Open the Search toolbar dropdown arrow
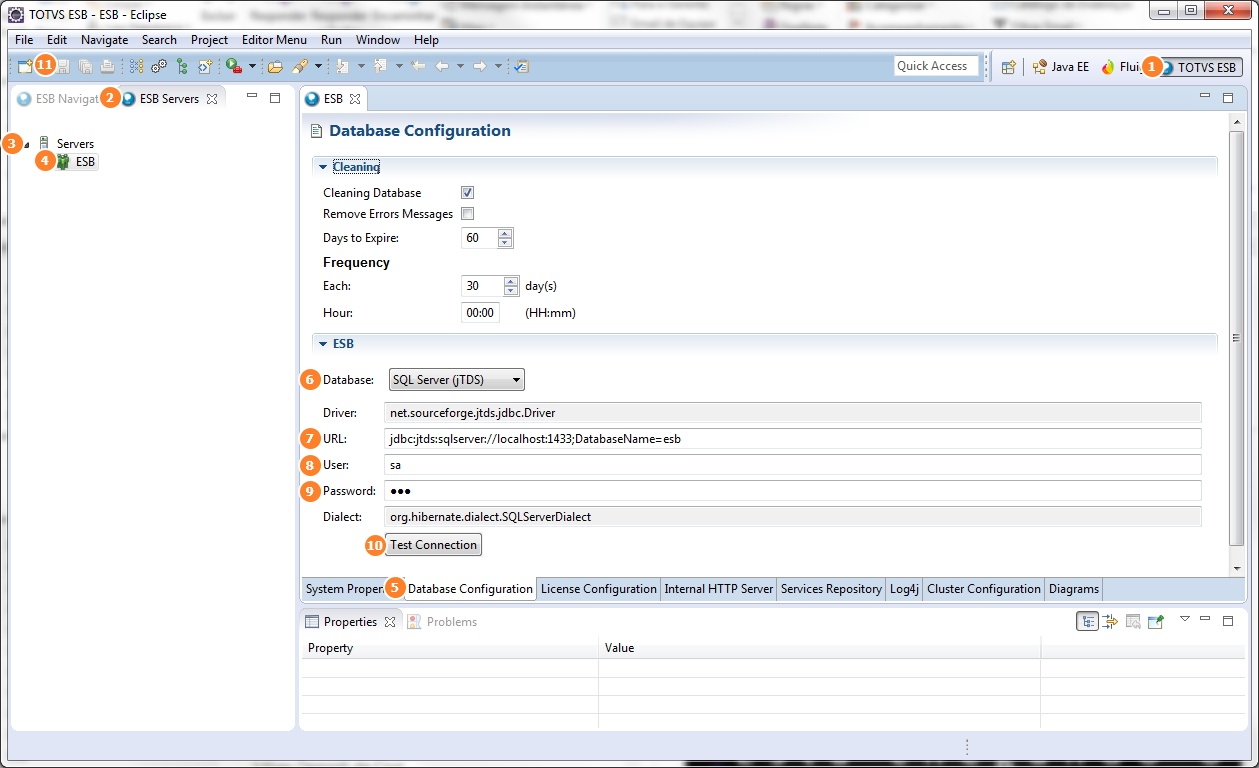The width and height of the screenshot is (1259, 768). pyautogui.click(x=318, y=67)
